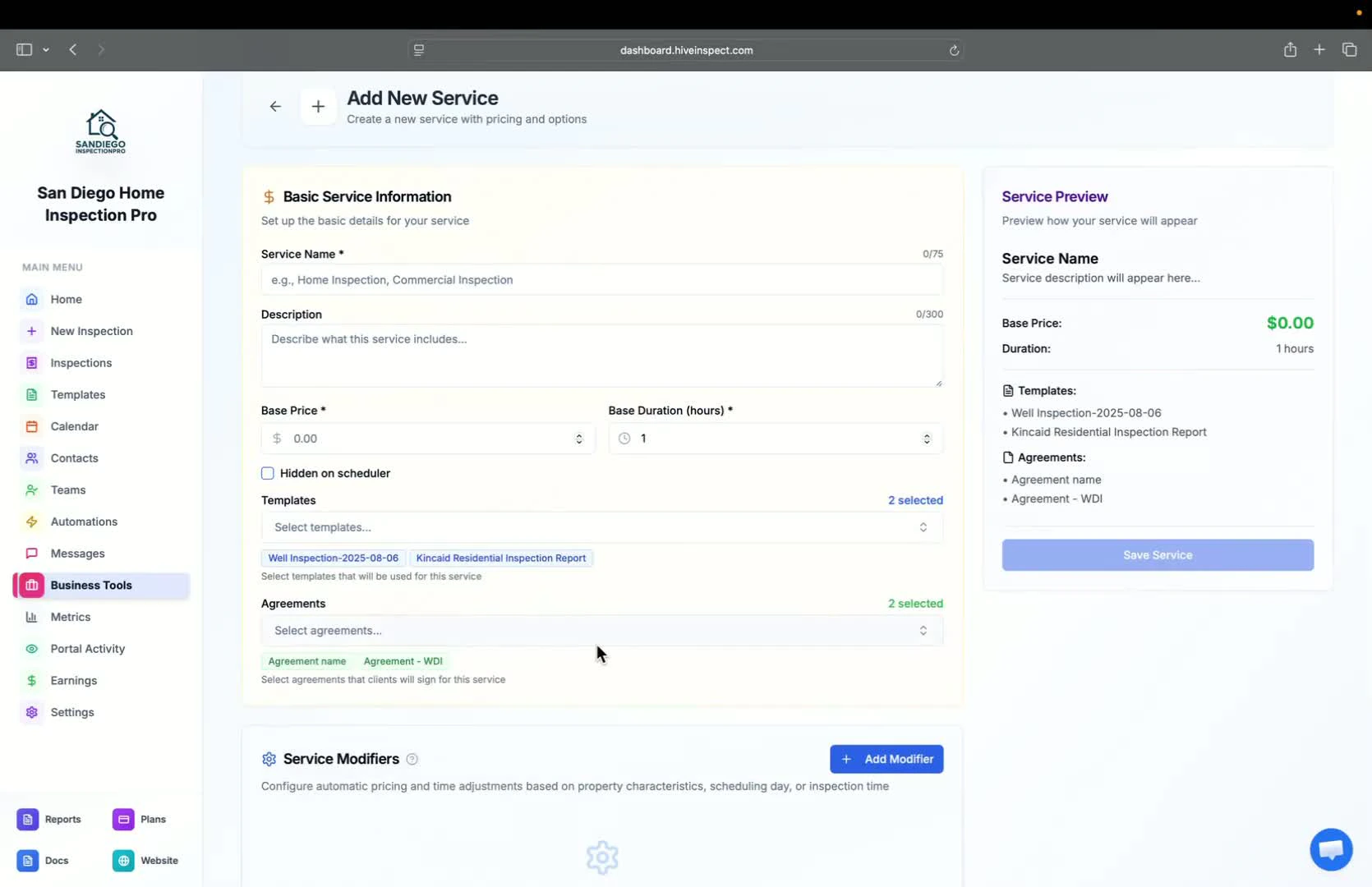Viewport: 1372px width, 887px height.
Task: Open the Select templates dropdown
Action: [601, 527]
